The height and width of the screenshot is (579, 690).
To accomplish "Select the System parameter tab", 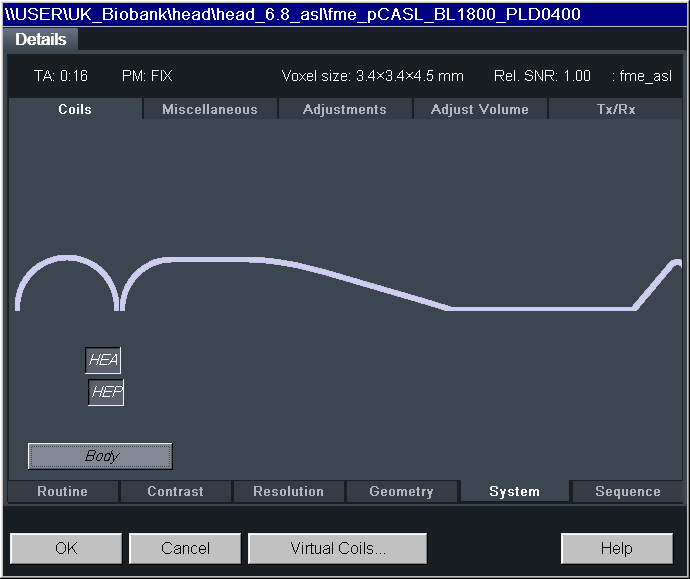I will [514, 492].
